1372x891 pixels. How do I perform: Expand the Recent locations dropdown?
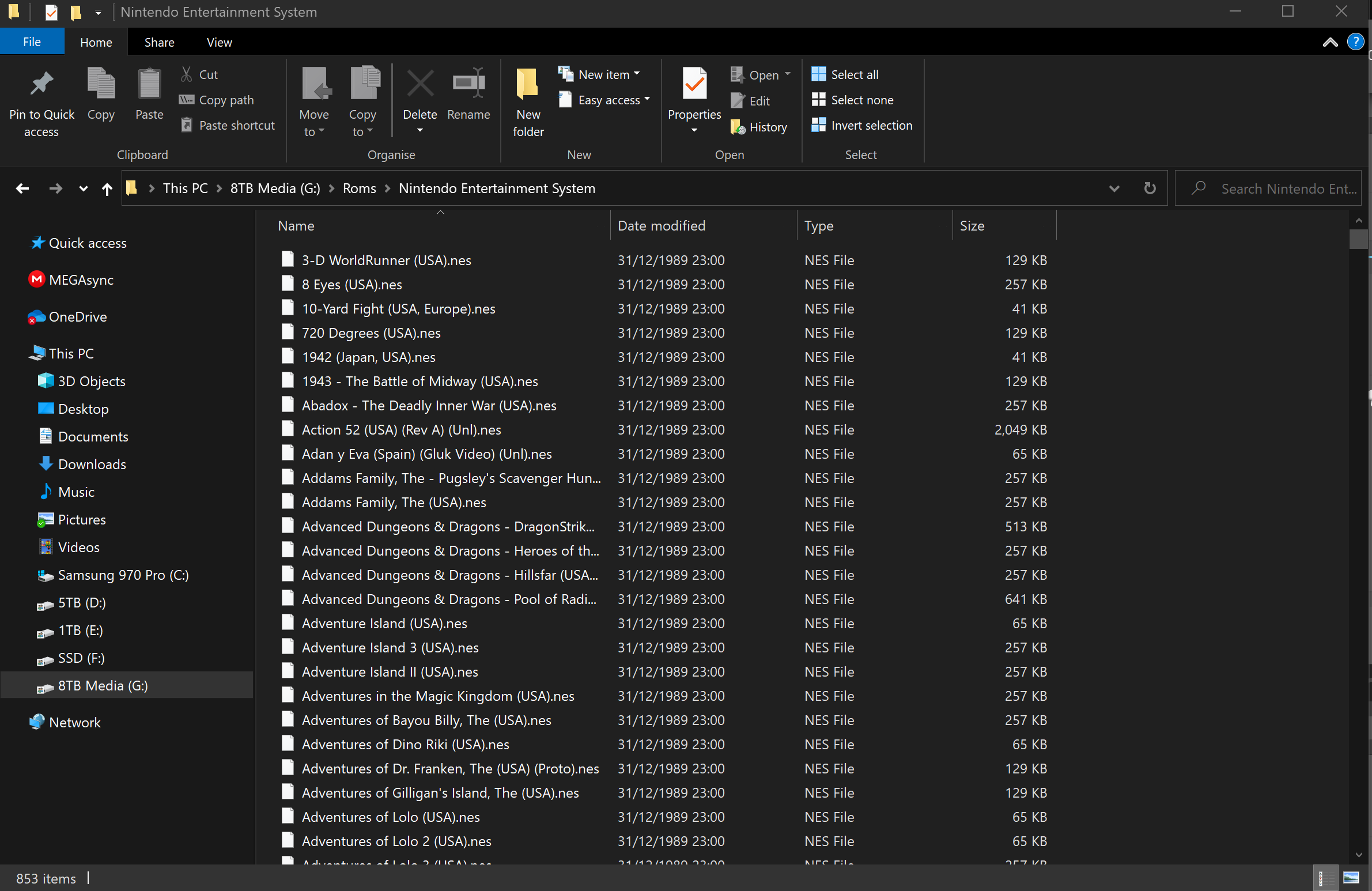(83, 188)
